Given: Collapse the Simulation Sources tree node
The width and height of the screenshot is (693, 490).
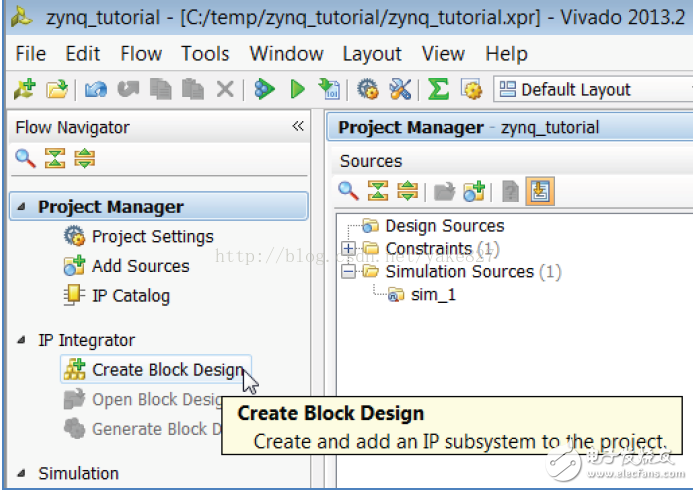Looking at the screenshot, I should click(348, 271).
